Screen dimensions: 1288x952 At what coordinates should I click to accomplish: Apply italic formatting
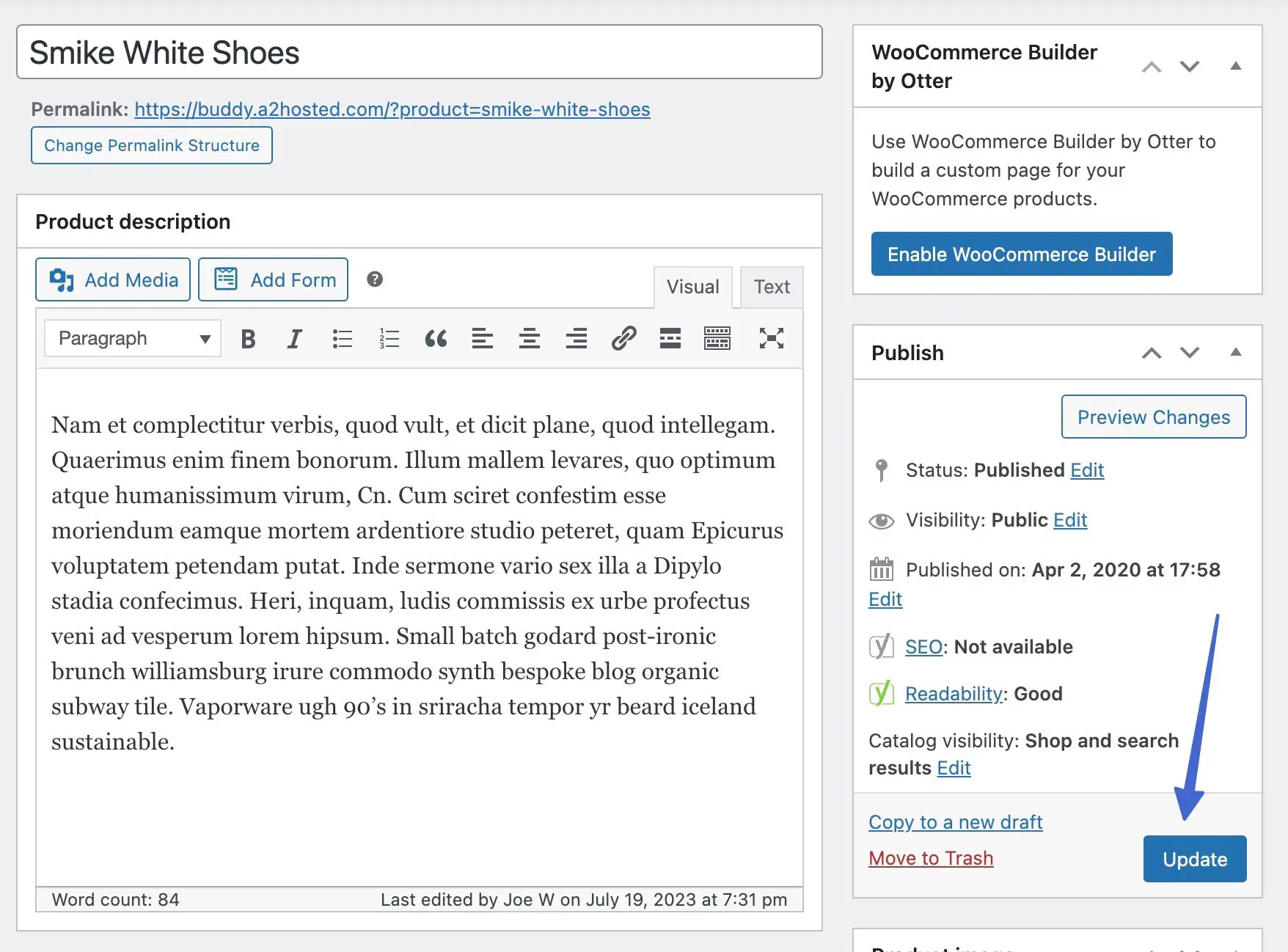[x=294, y=339]
